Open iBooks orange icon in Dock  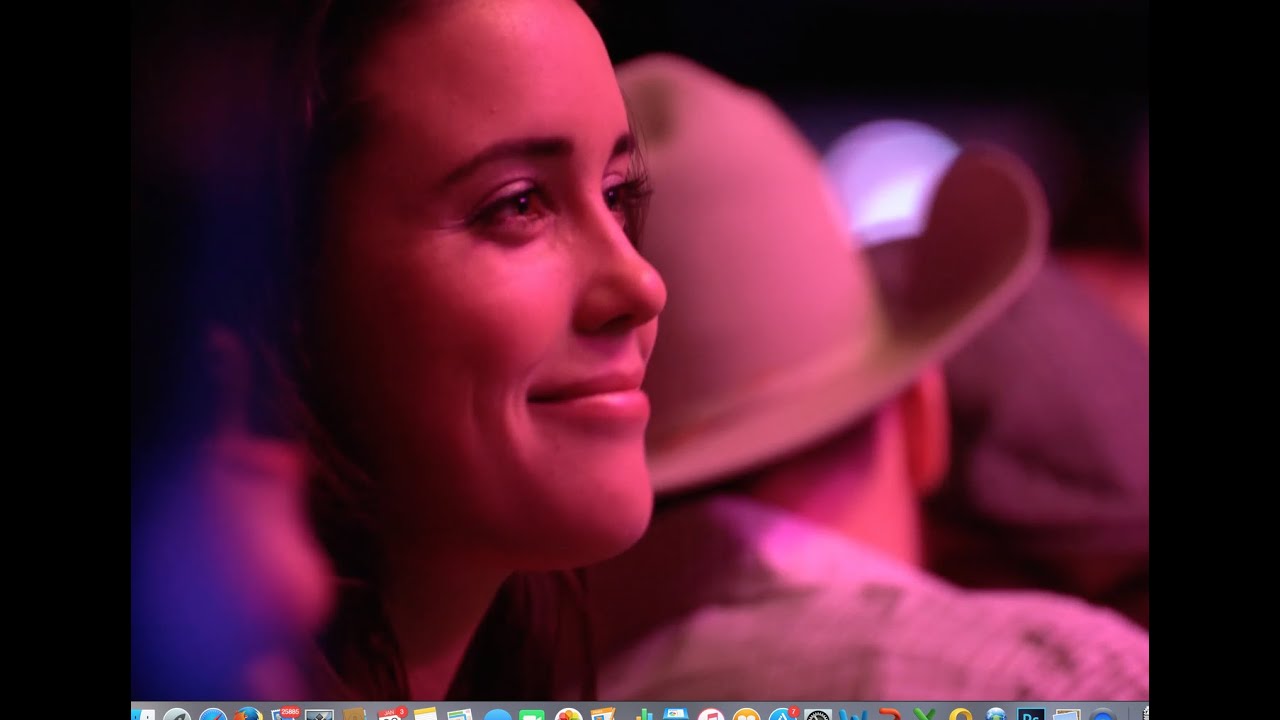(747, 714)
